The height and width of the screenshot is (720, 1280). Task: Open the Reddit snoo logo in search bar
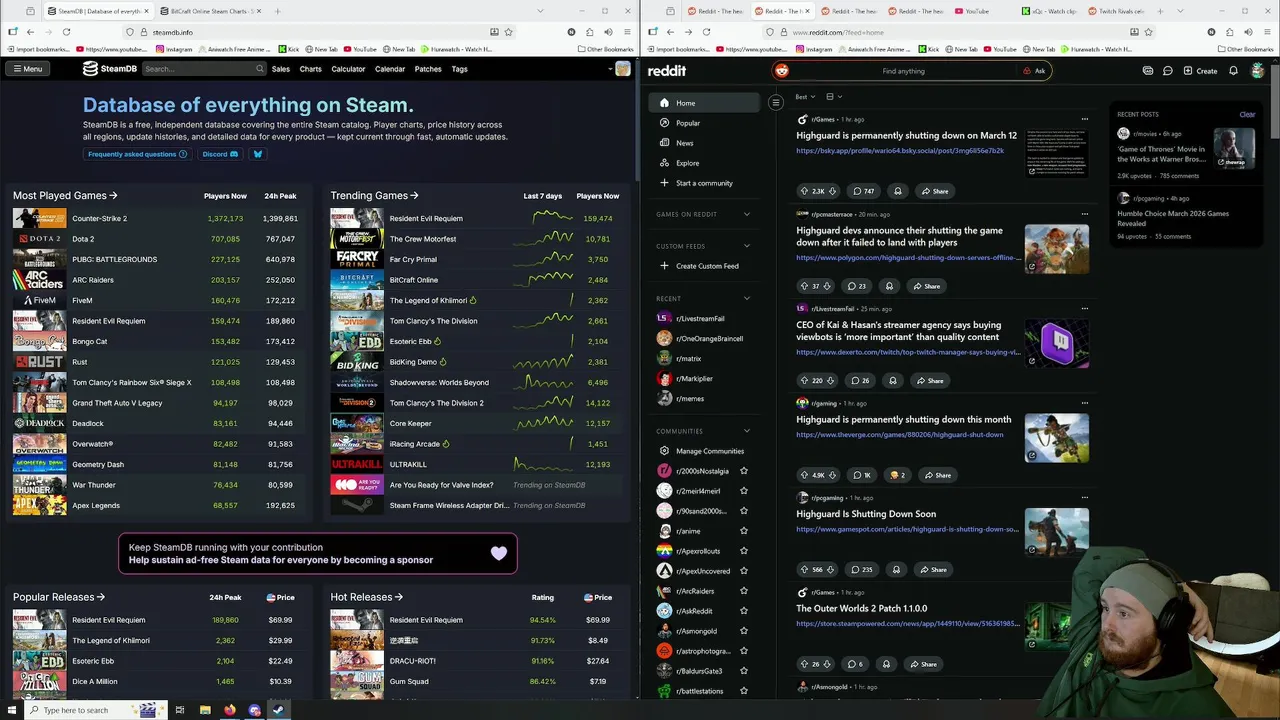click(782, 71)
